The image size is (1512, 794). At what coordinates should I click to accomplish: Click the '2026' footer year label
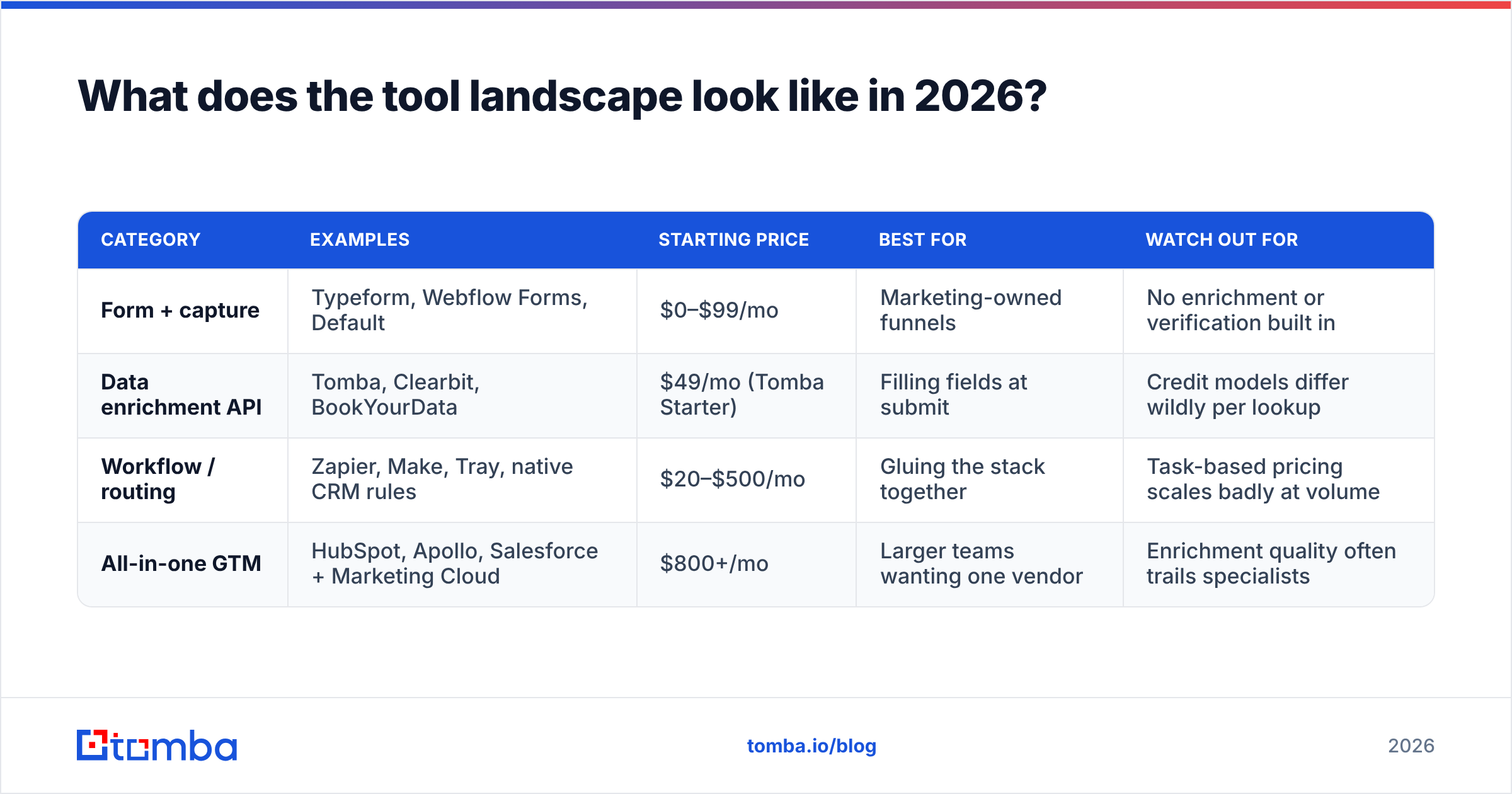[x=1411, y=746]
